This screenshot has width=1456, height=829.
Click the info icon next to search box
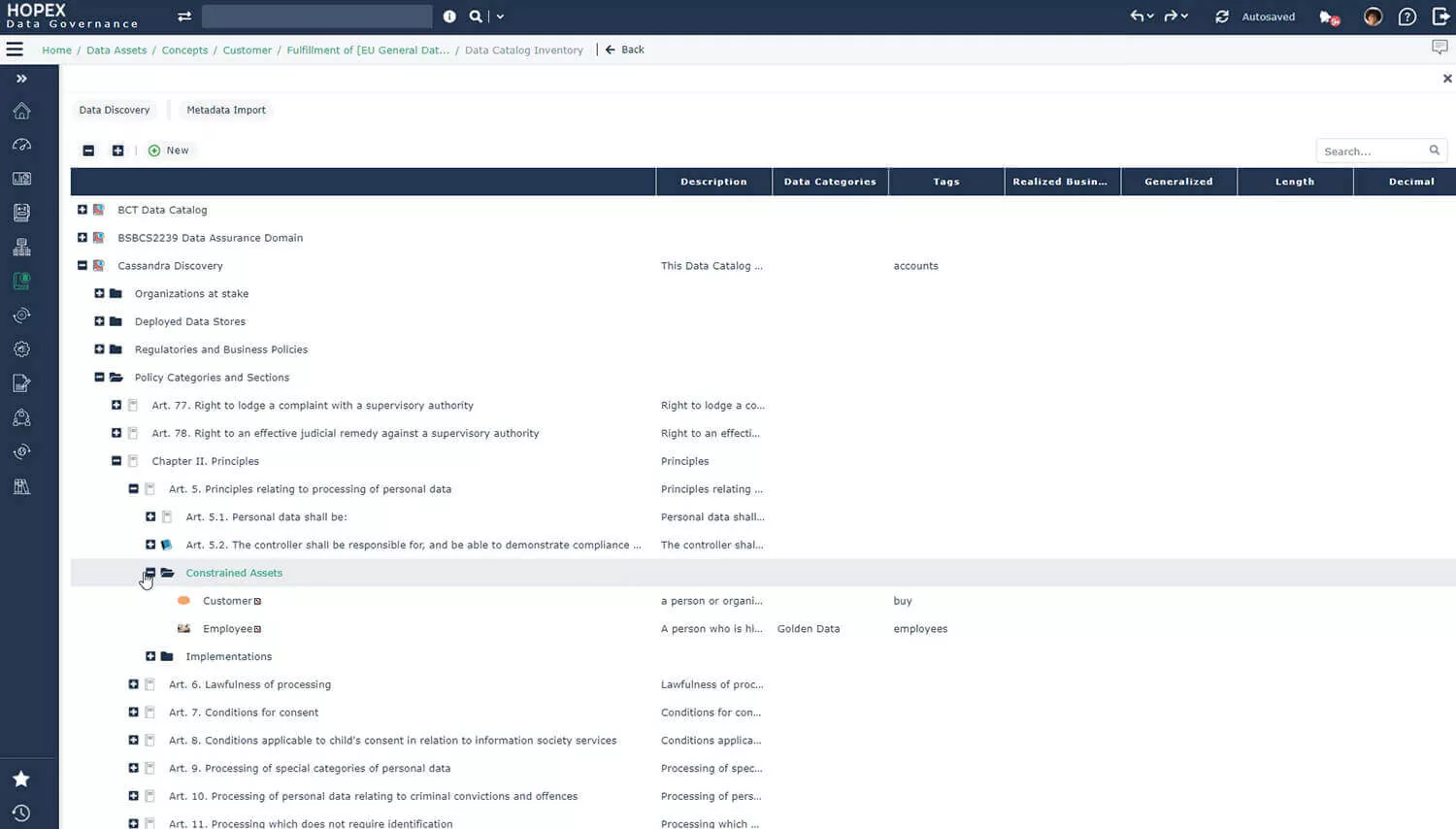[x=449, y=17]
